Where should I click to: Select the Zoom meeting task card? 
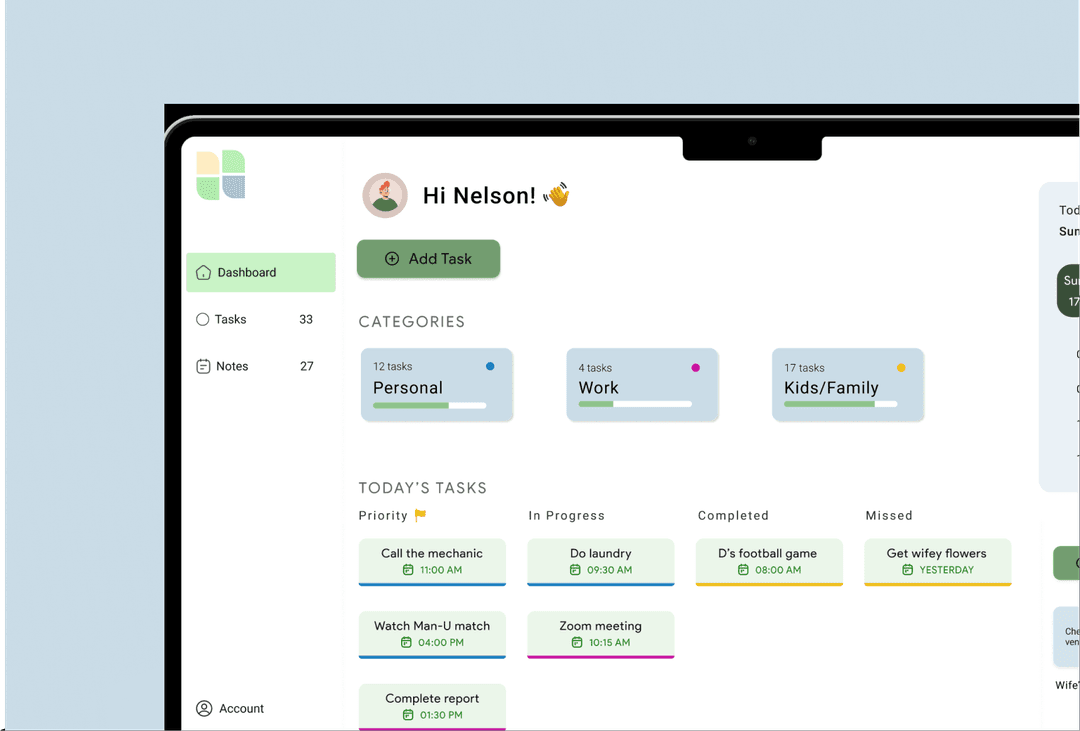601,634
